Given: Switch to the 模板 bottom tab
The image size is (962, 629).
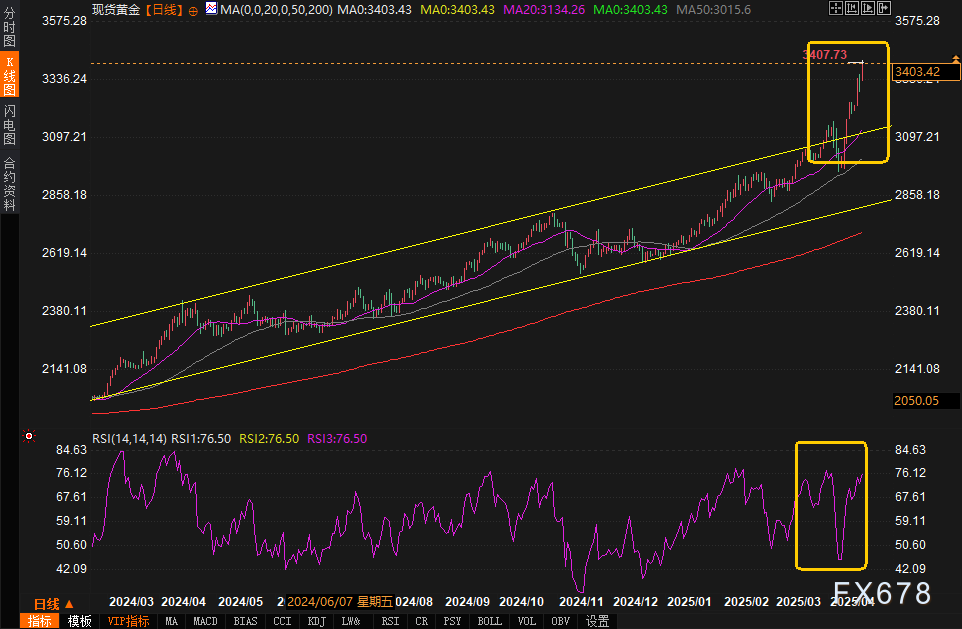Looking at the screenshot, I should [x=79, y=621].
